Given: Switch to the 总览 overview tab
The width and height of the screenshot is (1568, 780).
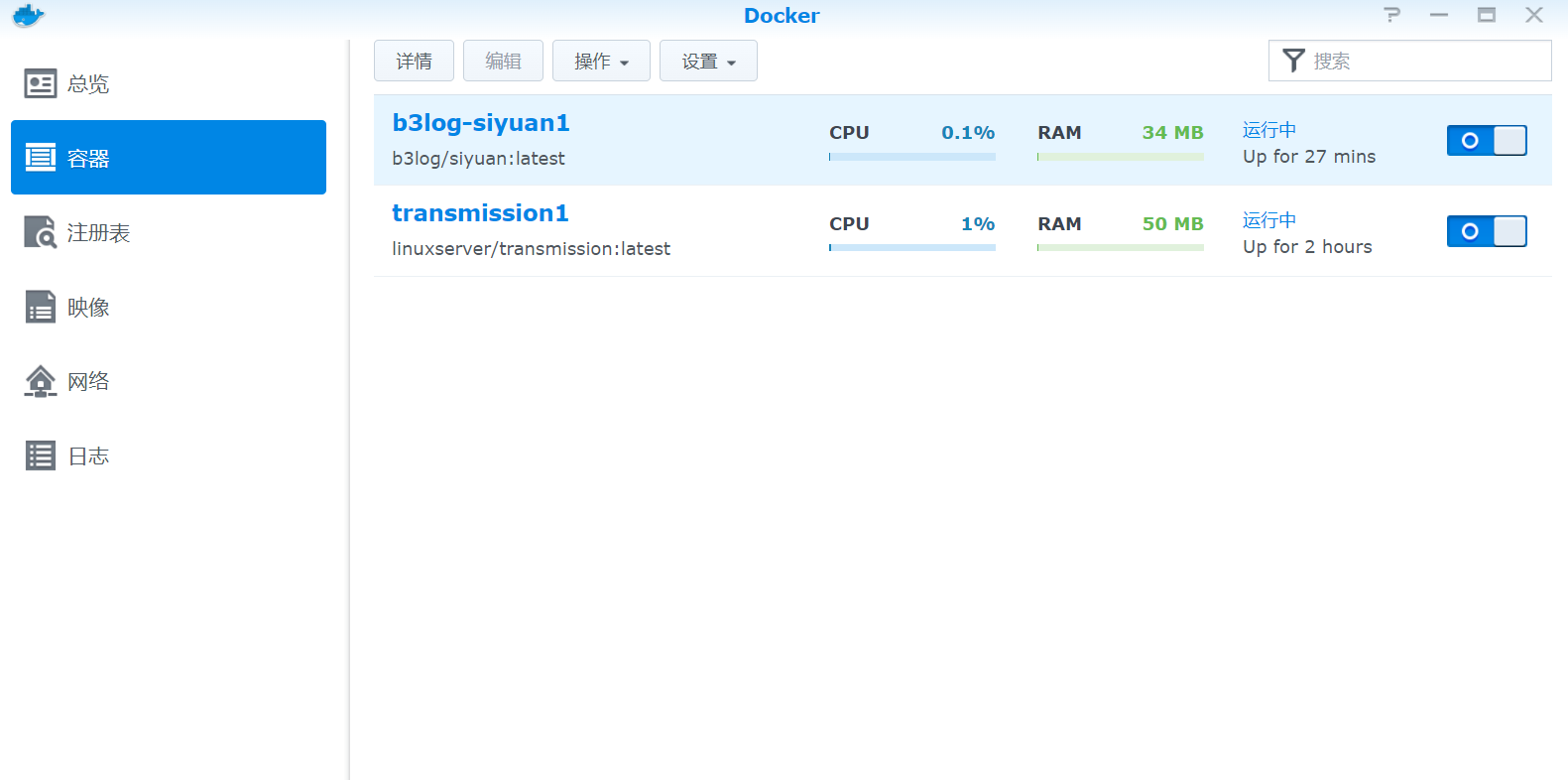Looking at the screenshot, I should click(169, 84).
